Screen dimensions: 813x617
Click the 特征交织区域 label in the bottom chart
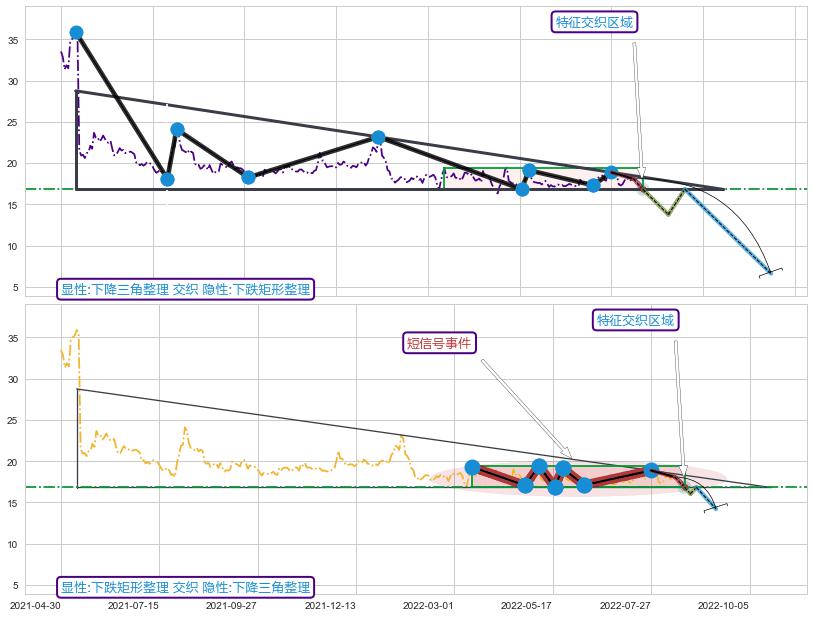tap(635, 320)
